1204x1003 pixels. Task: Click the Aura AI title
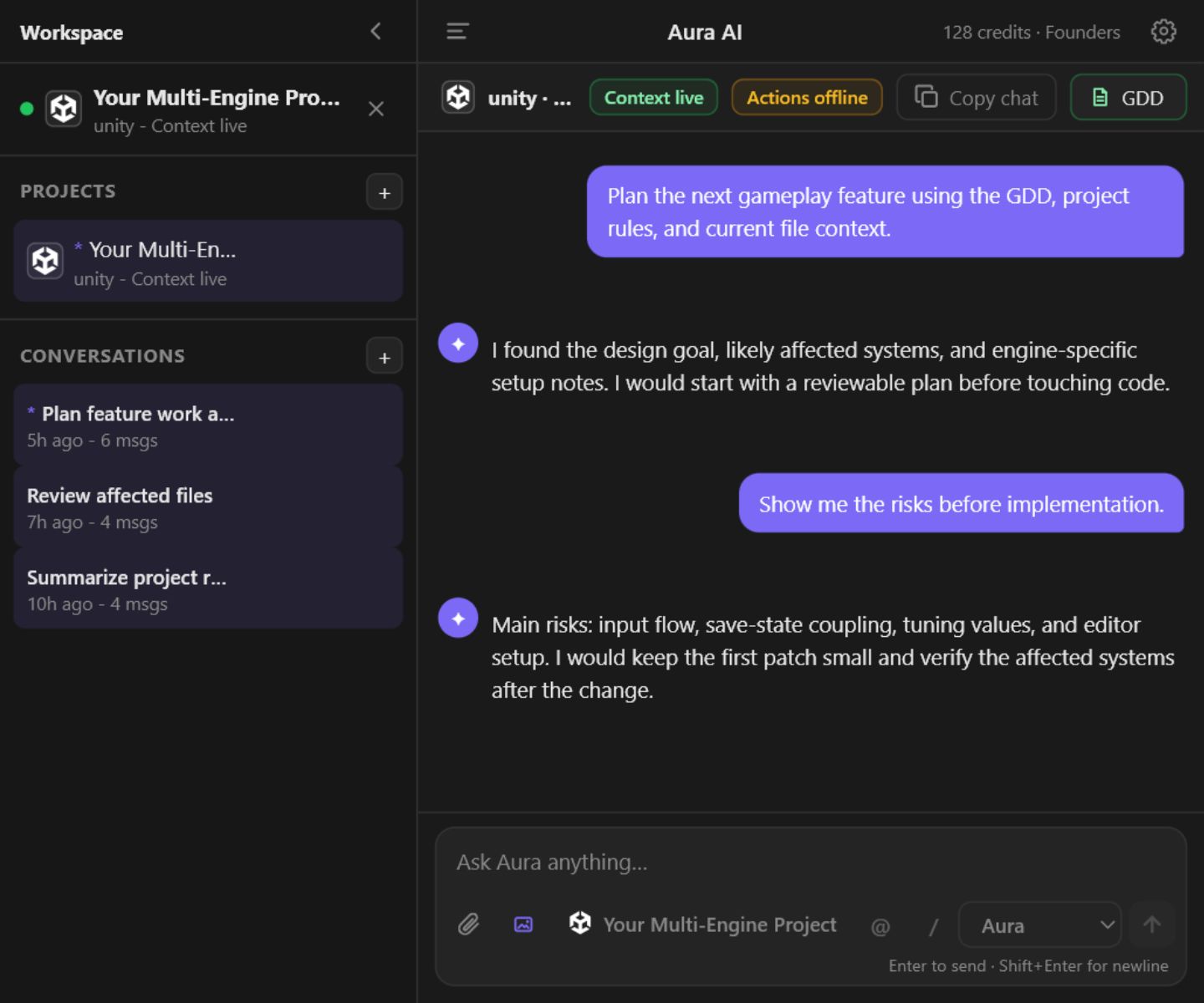coord(705,33)
